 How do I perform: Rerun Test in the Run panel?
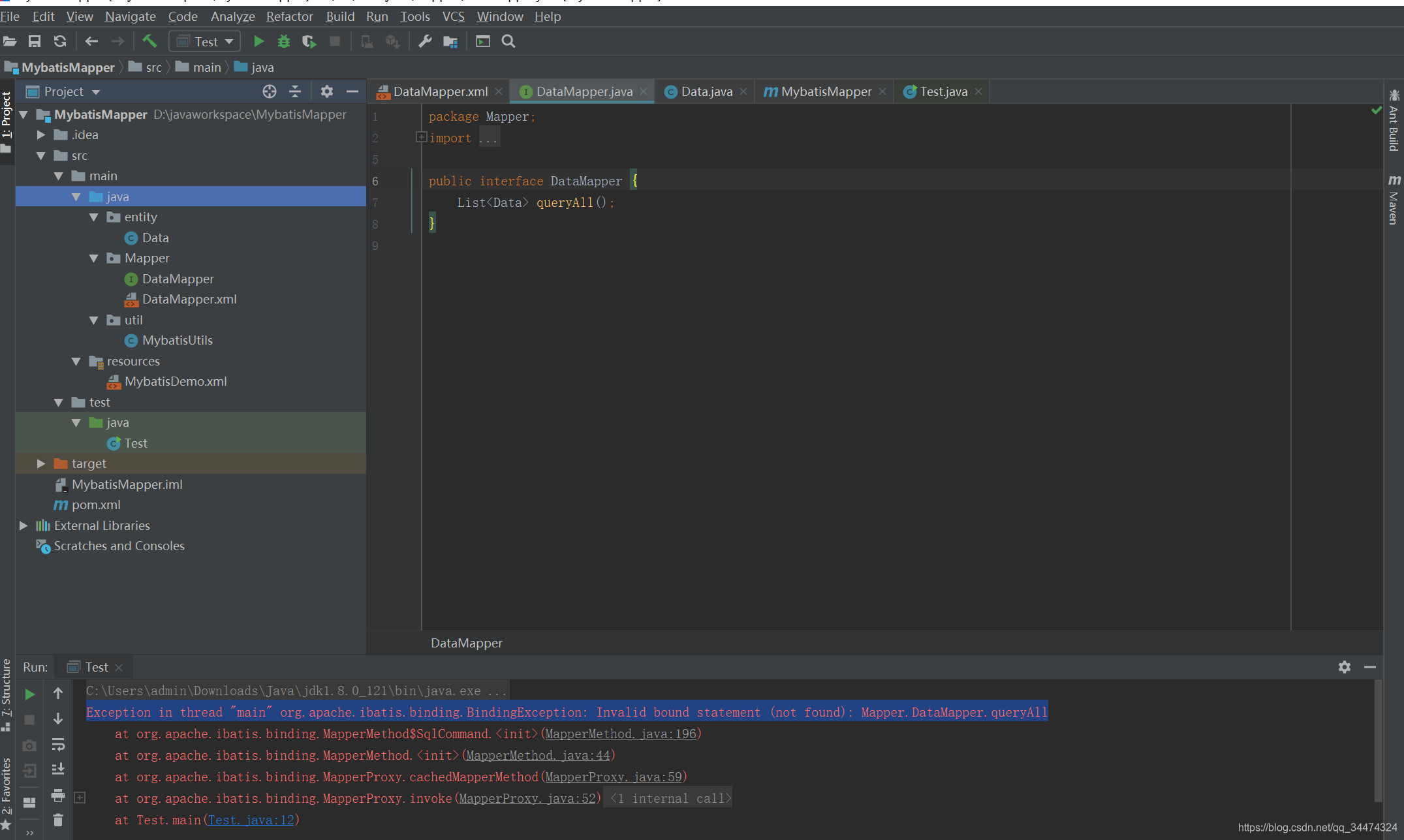pos(29,694)
